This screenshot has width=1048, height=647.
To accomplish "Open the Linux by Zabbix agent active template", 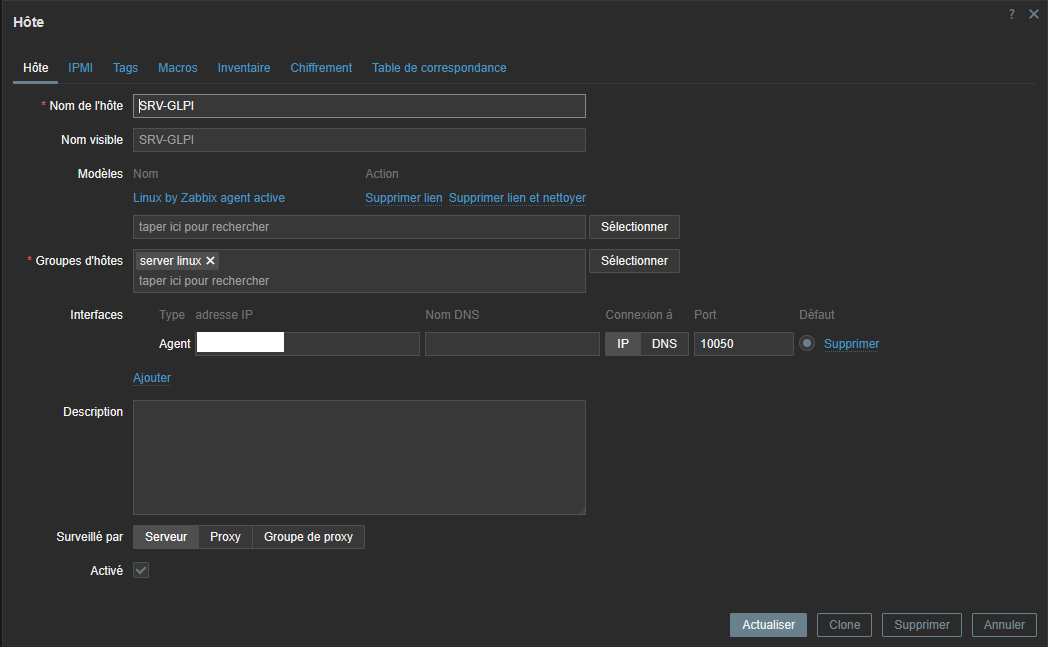I will coord(209,198).
